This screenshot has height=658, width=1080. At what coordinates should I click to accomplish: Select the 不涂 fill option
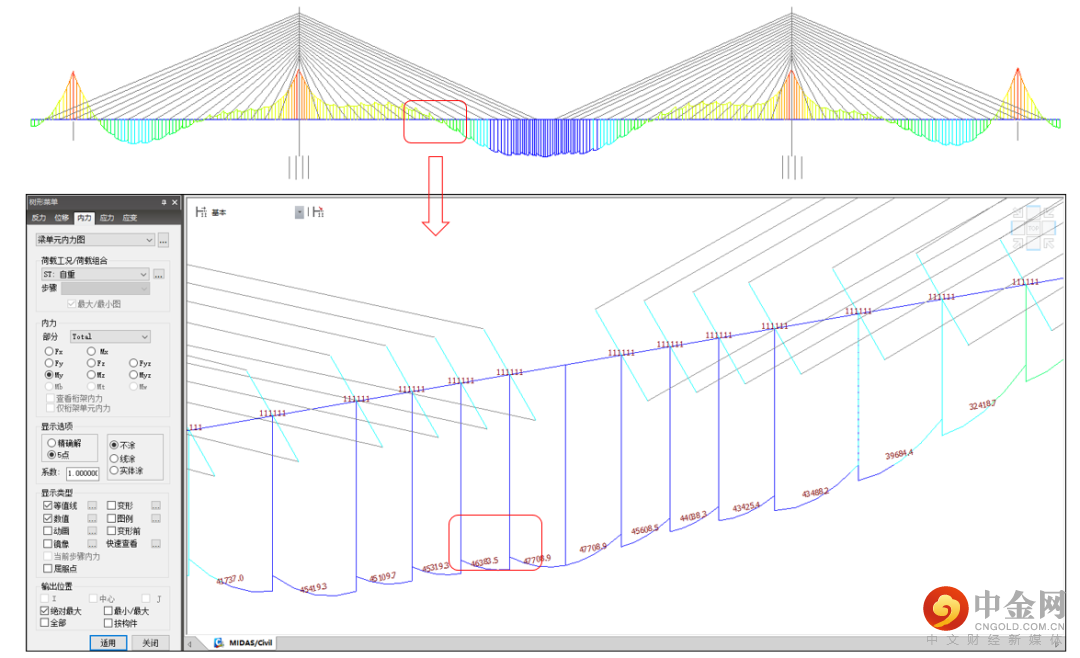pyautogui.click(x=114, y=445)
